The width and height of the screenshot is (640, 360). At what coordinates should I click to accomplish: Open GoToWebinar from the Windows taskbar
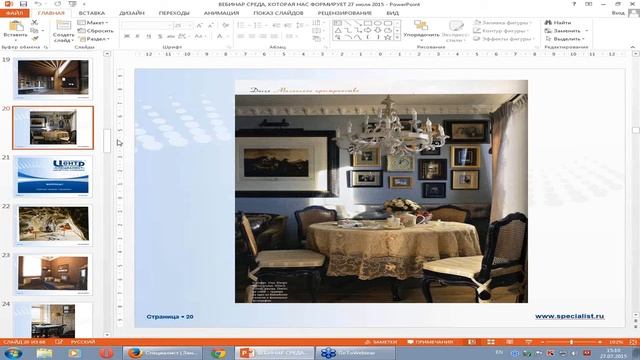coord(356,353)
